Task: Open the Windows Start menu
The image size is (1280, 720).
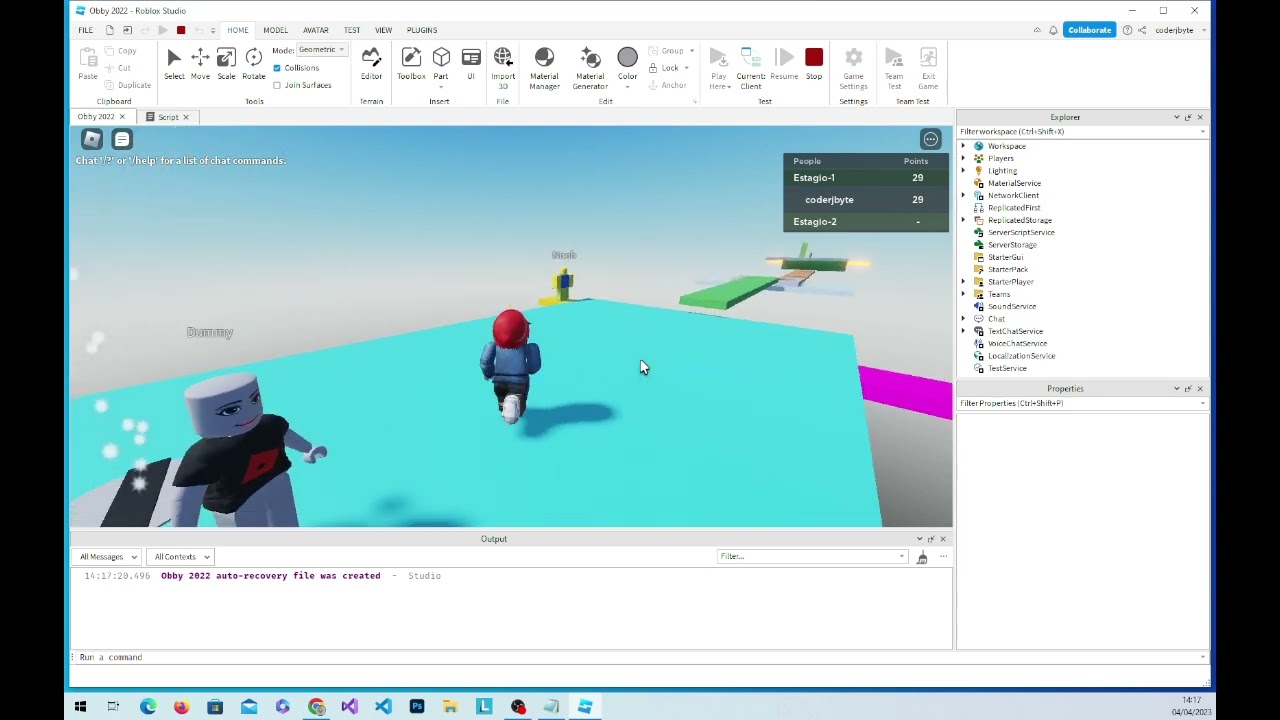Action: point(80,707)
